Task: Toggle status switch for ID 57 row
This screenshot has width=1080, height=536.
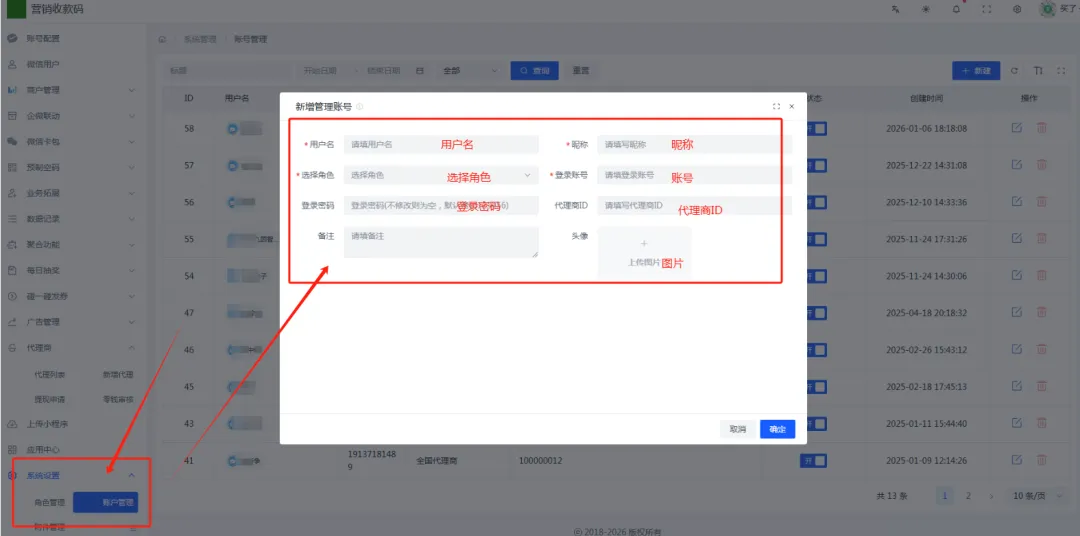Action: (x=817, y=165)
